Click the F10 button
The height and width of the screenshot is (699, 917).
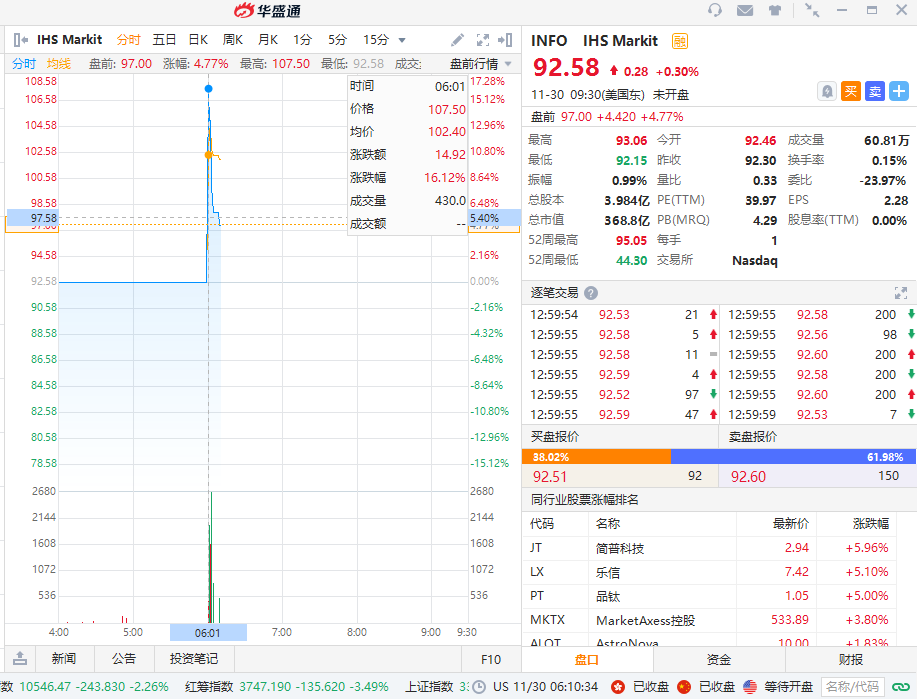click(x=491, y=659)
